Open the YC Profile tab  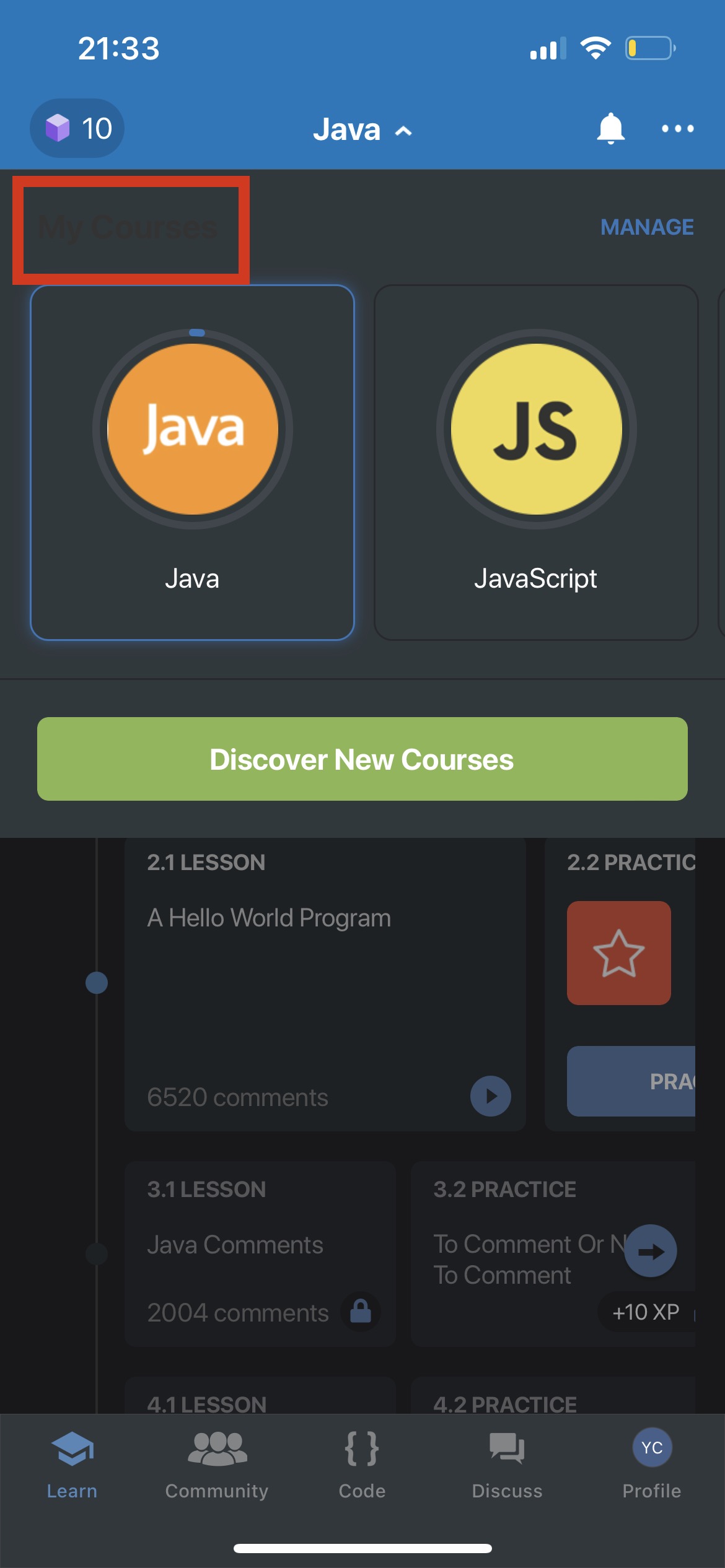(x=652, y=1465)
